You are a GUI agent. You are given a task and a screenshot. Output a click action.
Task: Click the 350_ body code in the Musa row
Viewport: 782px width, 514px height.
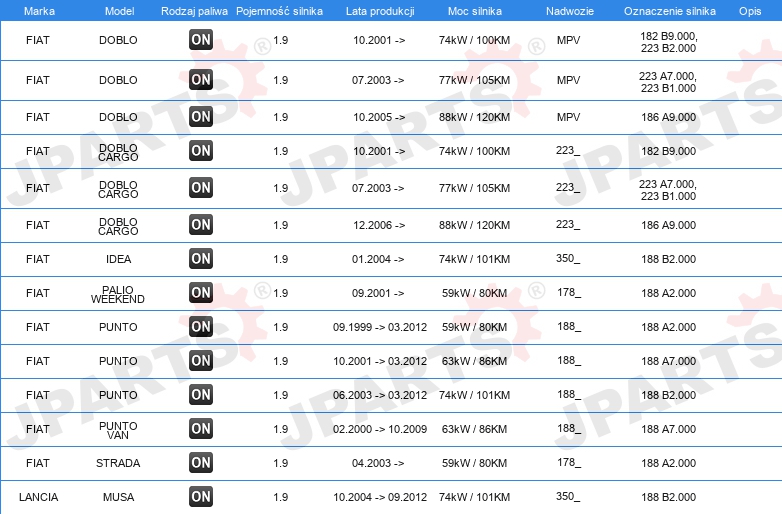point(568,497)
